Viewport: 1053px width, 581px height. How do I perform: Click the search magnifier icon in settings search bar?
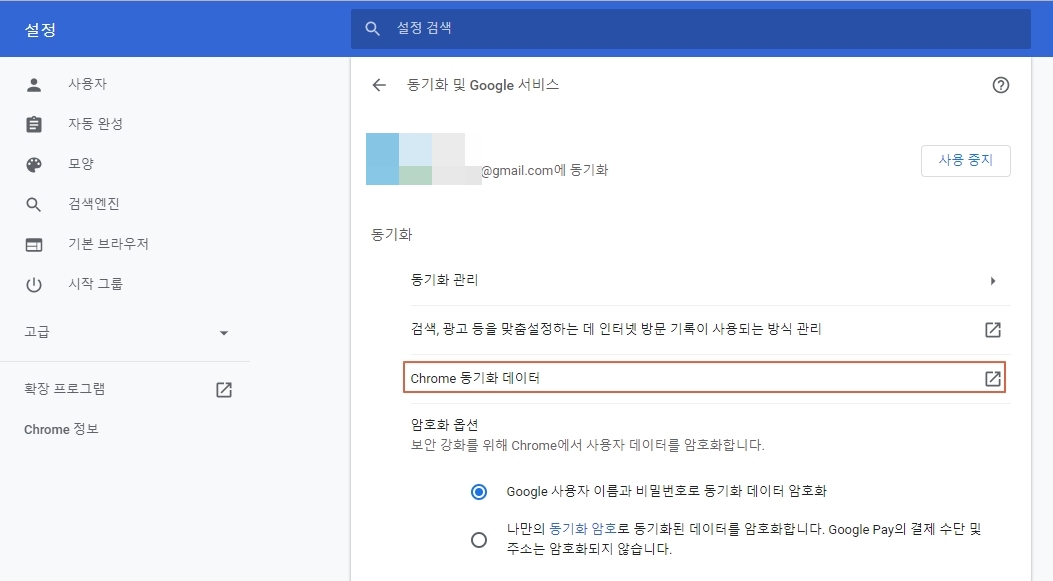(372, 28)
